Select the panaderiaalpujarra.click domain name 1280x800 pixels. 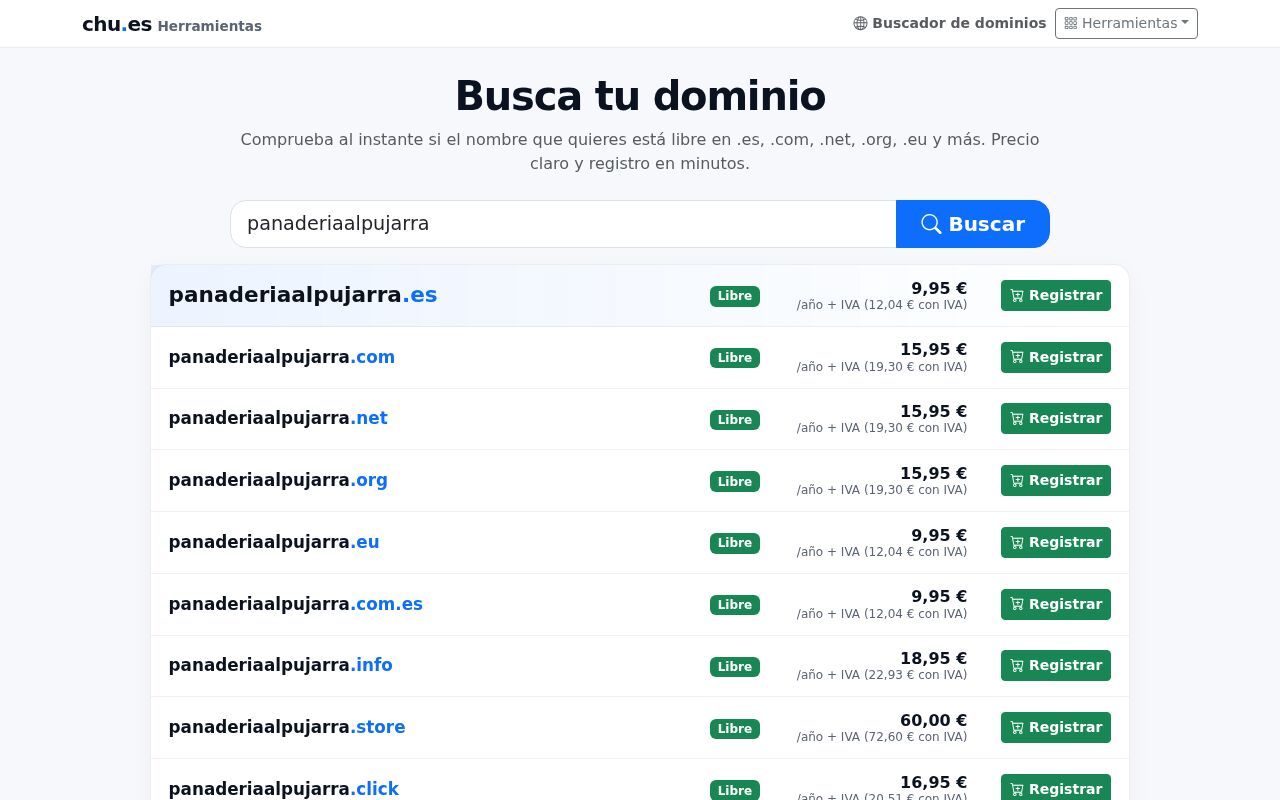point(284,789)
